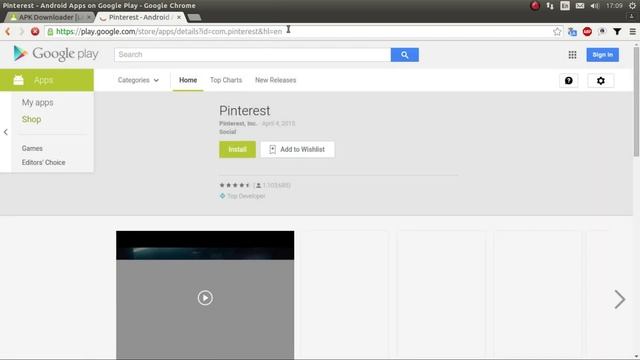Open Editors' Choice in sidebar
This screenshot has width=640, height=360.
pyautogui.click(x=43, y=162)
